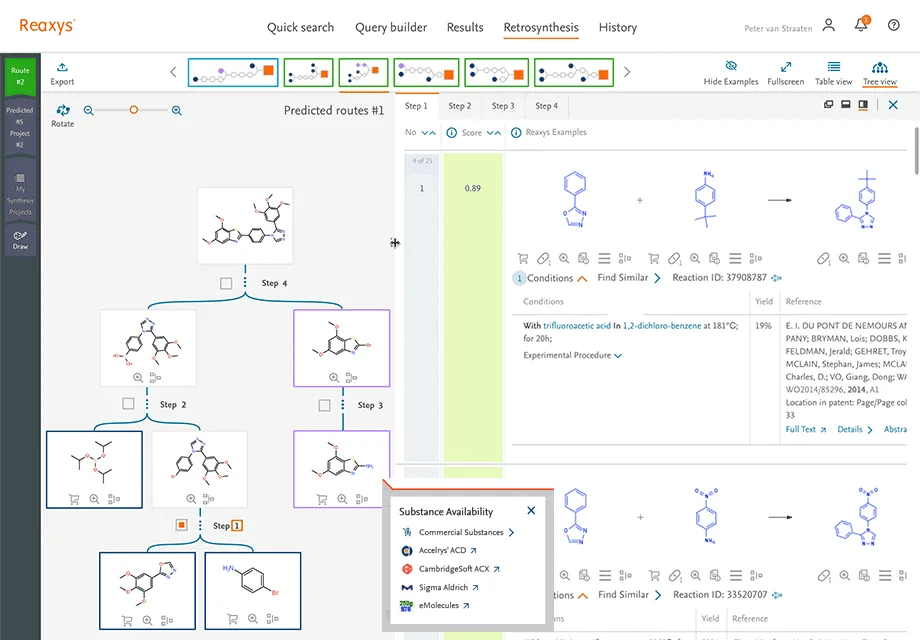Screen dimensions: 920x640
Task: Switch to Step 1 tab
Action: pyautogui.click(x=416, y=106)
